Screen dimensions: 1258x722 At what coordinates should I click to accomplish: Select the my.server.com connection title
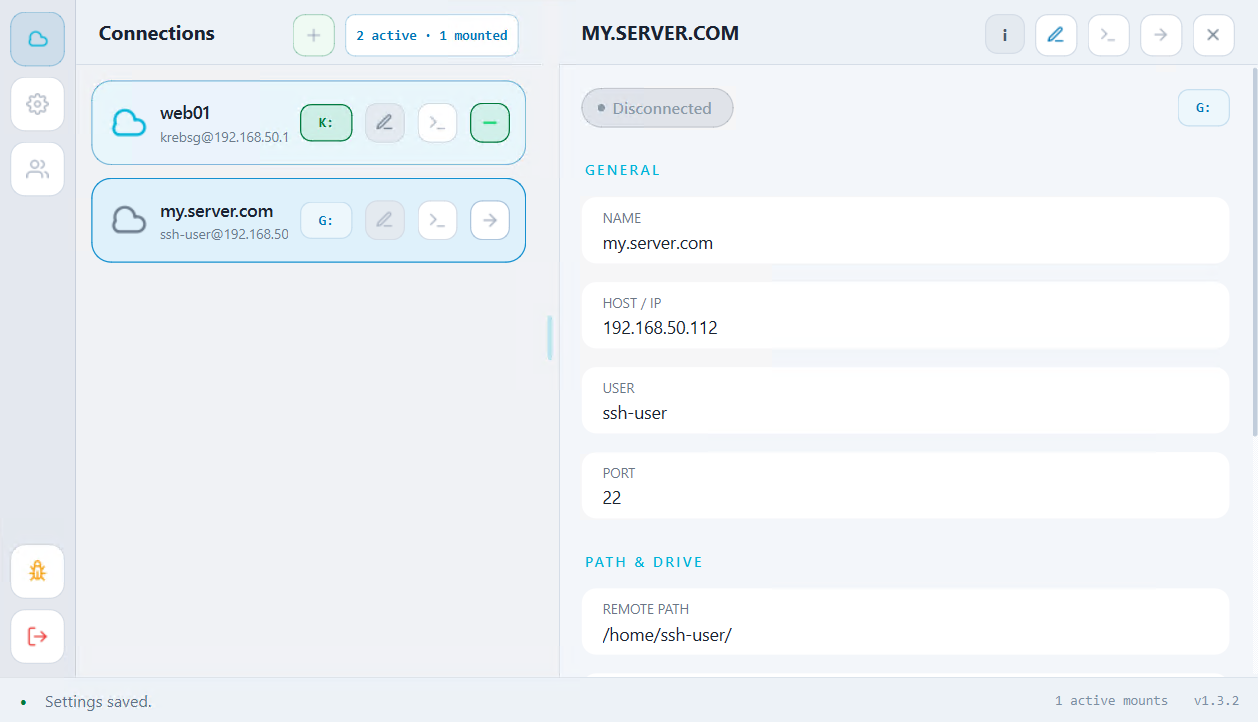coord(217,211)
